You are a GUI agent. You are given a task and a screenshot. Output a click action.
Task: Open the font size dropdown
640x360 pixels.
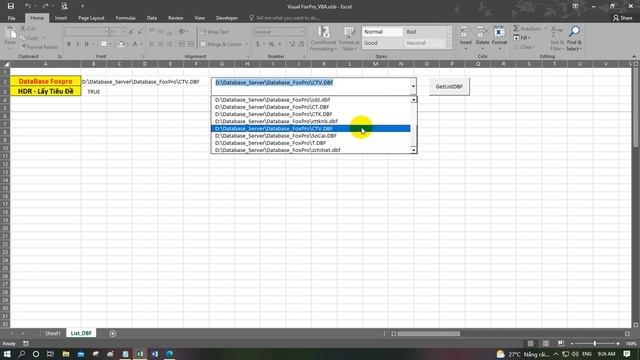point(124,31)
